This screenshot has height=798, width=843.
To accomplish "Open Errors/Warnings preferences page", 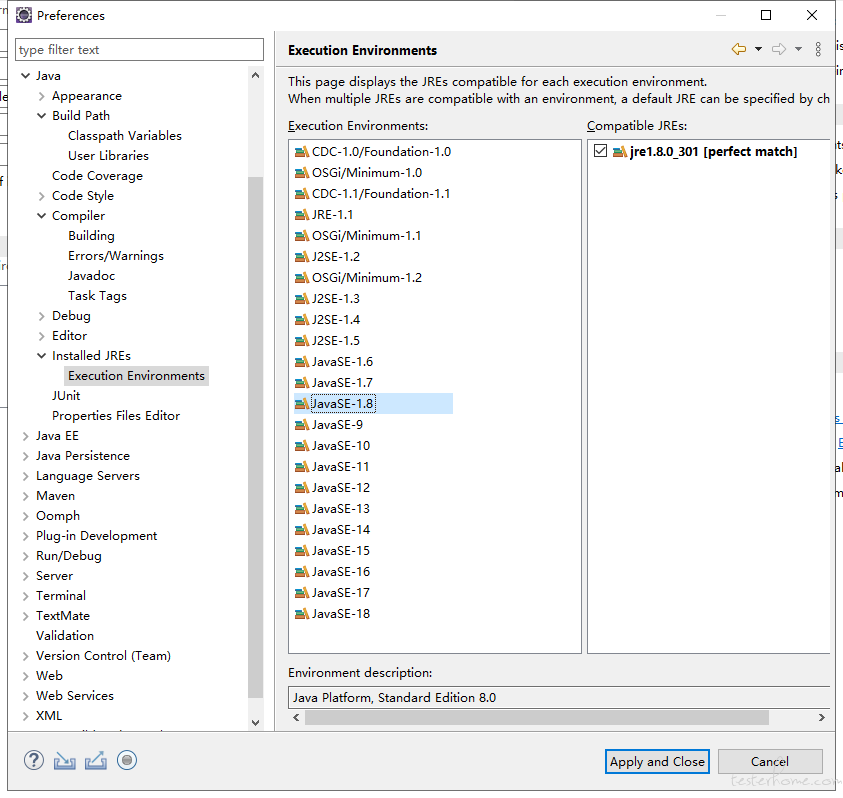I will [x=116, y=256].
